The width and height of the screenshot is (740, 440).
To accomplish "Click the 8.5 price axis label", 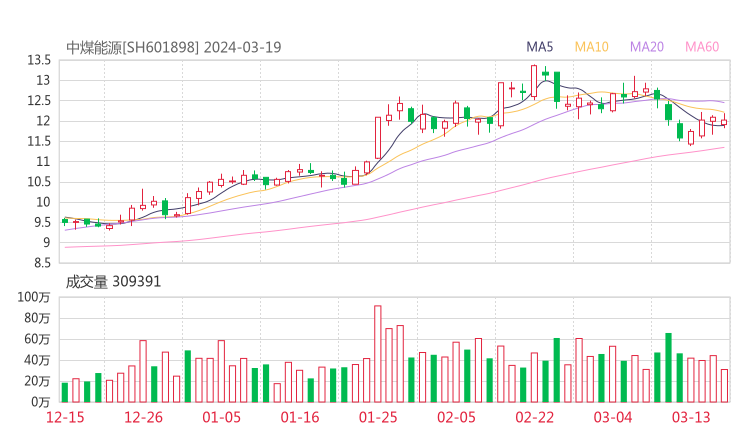I will (42, 263).
